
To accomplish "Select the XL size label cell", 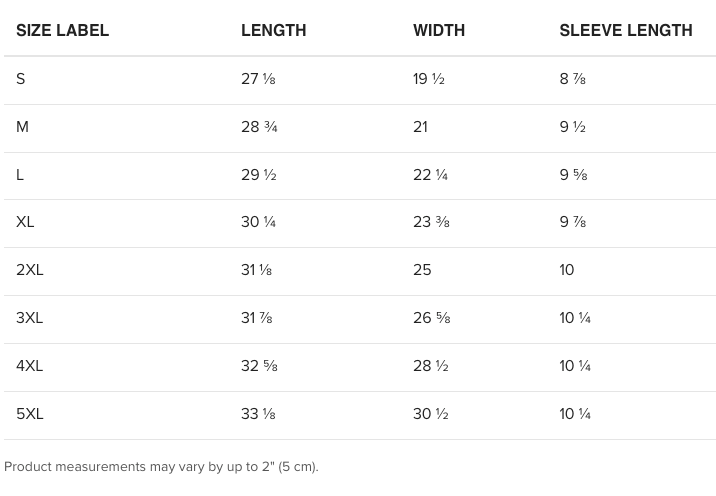I will 25,222.
